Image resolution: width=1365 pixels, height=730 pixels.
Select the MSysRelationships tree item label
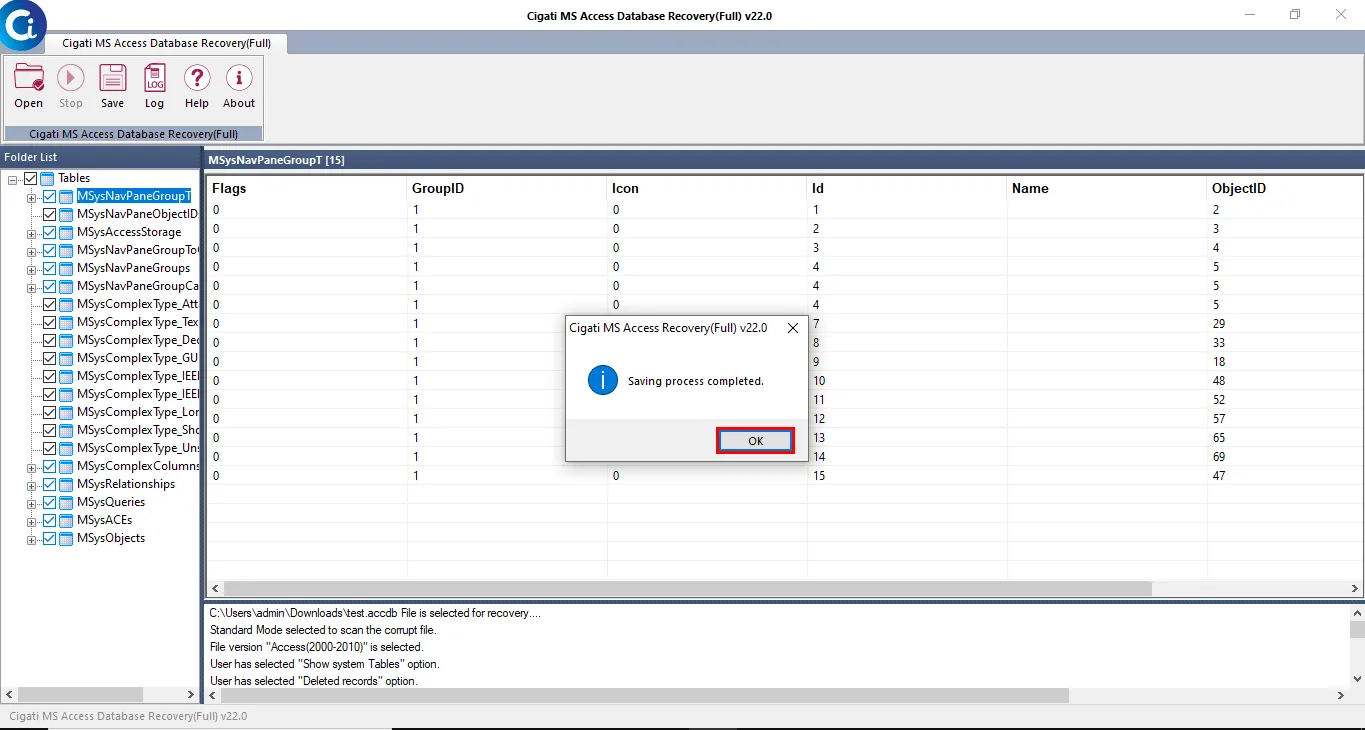(126, 484)
